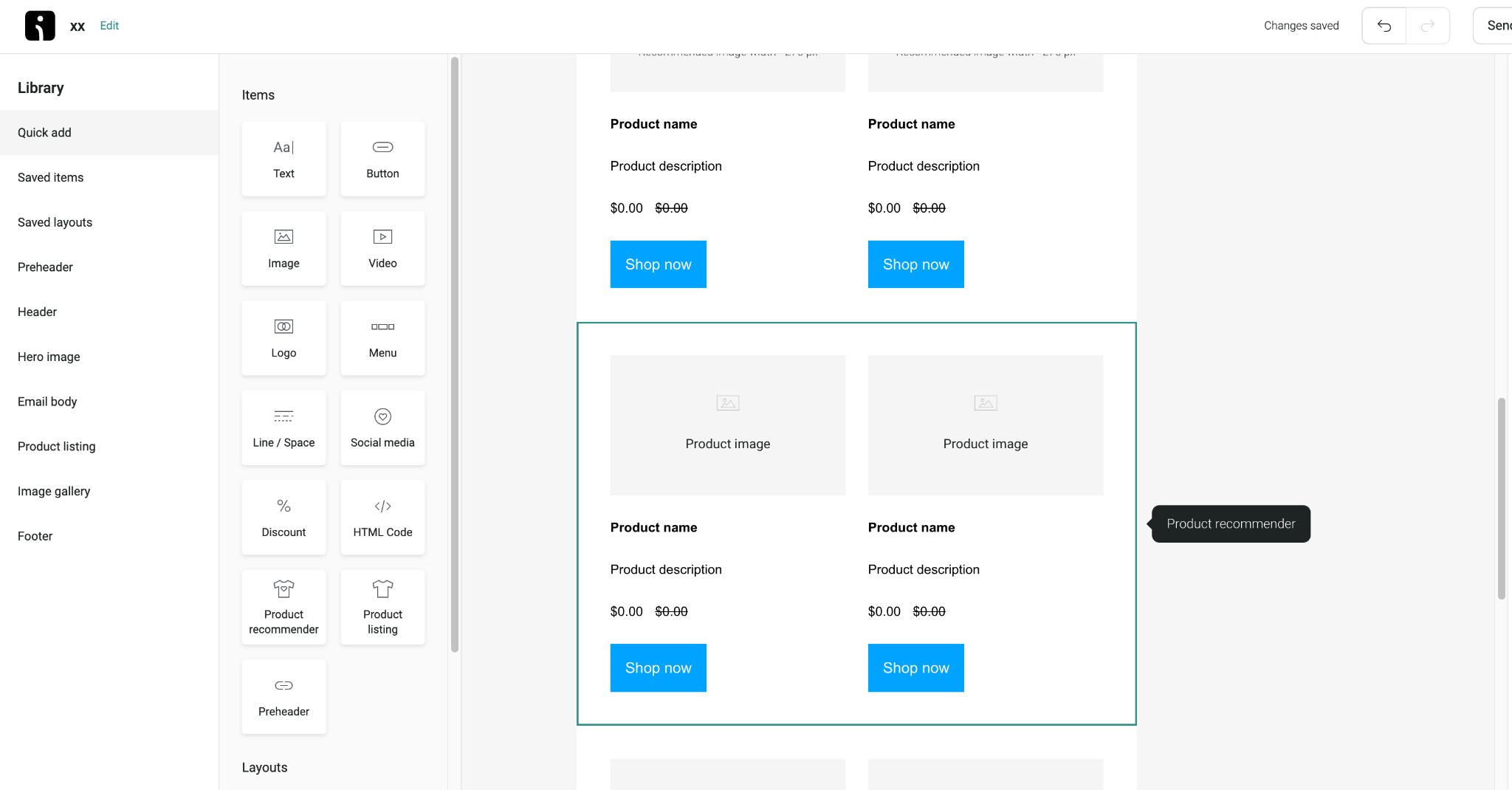1512x790 pixels.
Task: Insert a Discount item
Action: (283, 517)
